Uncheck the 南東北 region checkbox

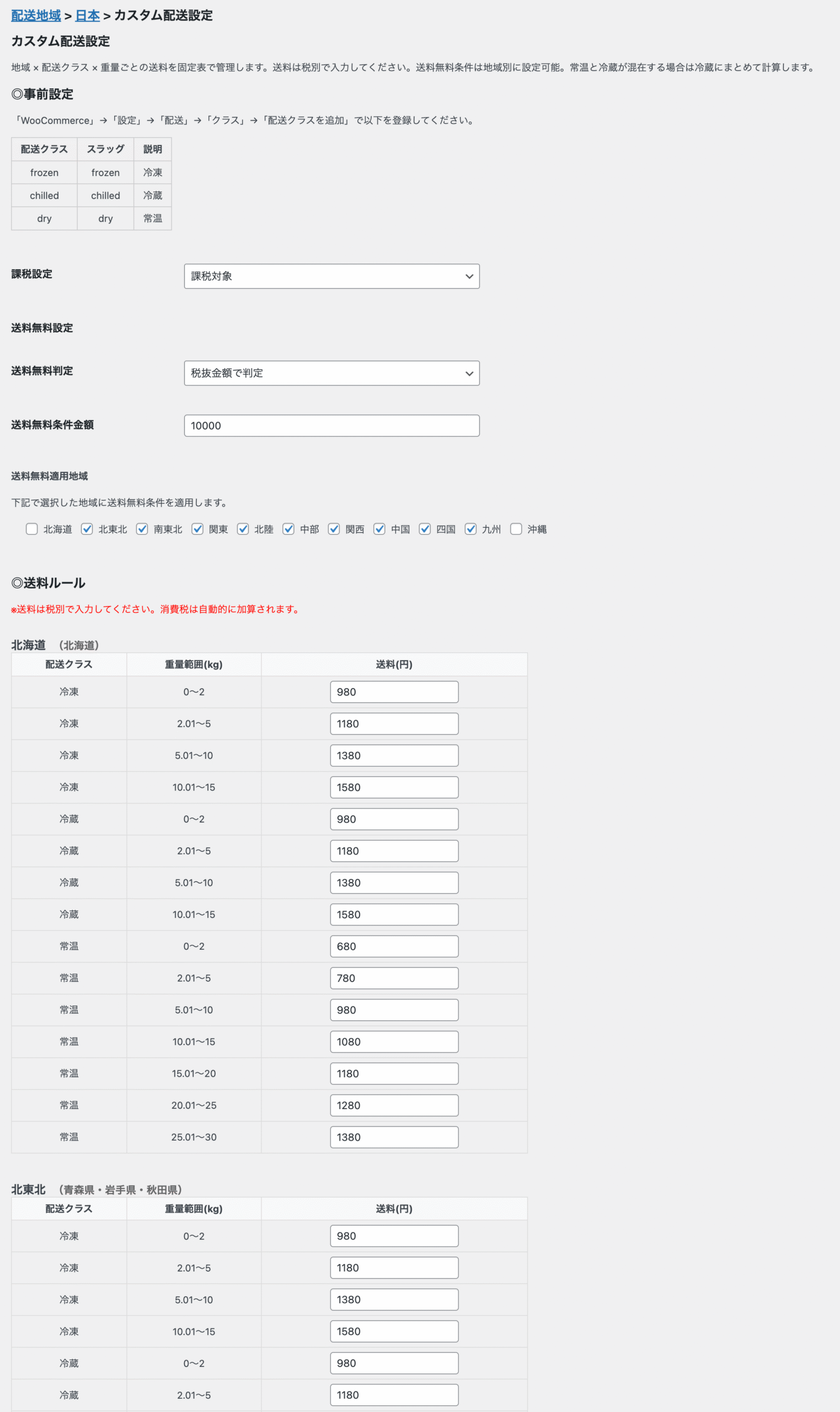click(x=142, y=528)
